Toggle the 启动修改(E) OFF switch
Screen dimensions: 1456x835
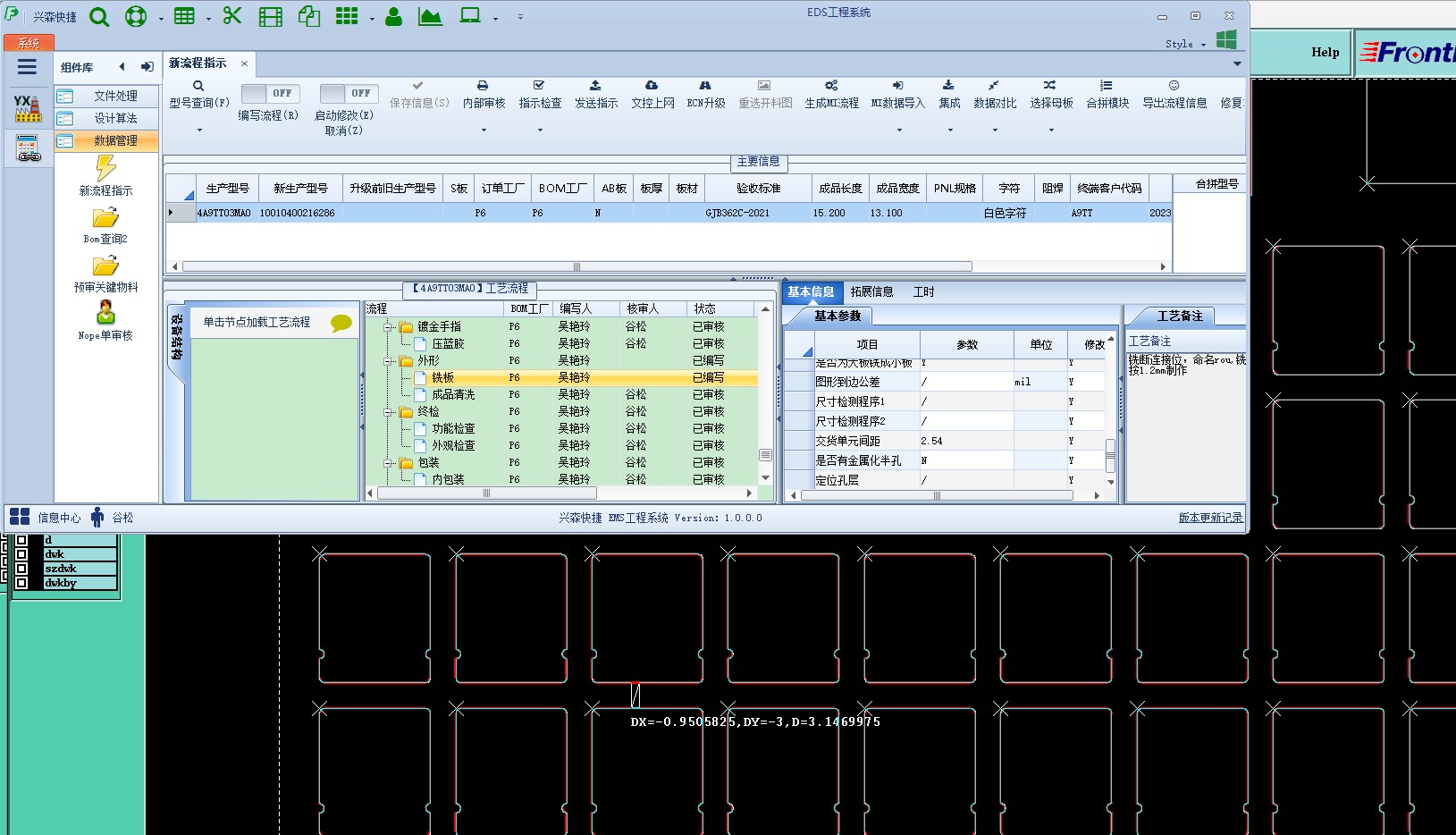(x=349, y=93)
